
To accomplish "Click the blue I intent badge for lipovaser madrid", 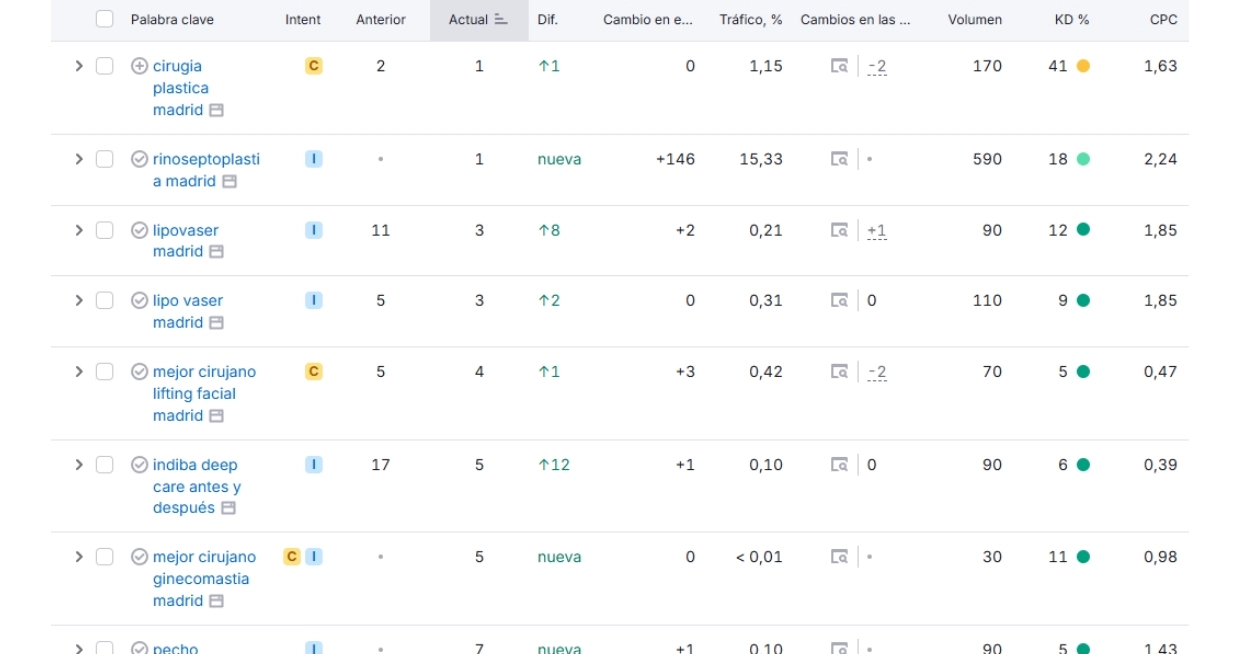I will click(x=313, y=230).
